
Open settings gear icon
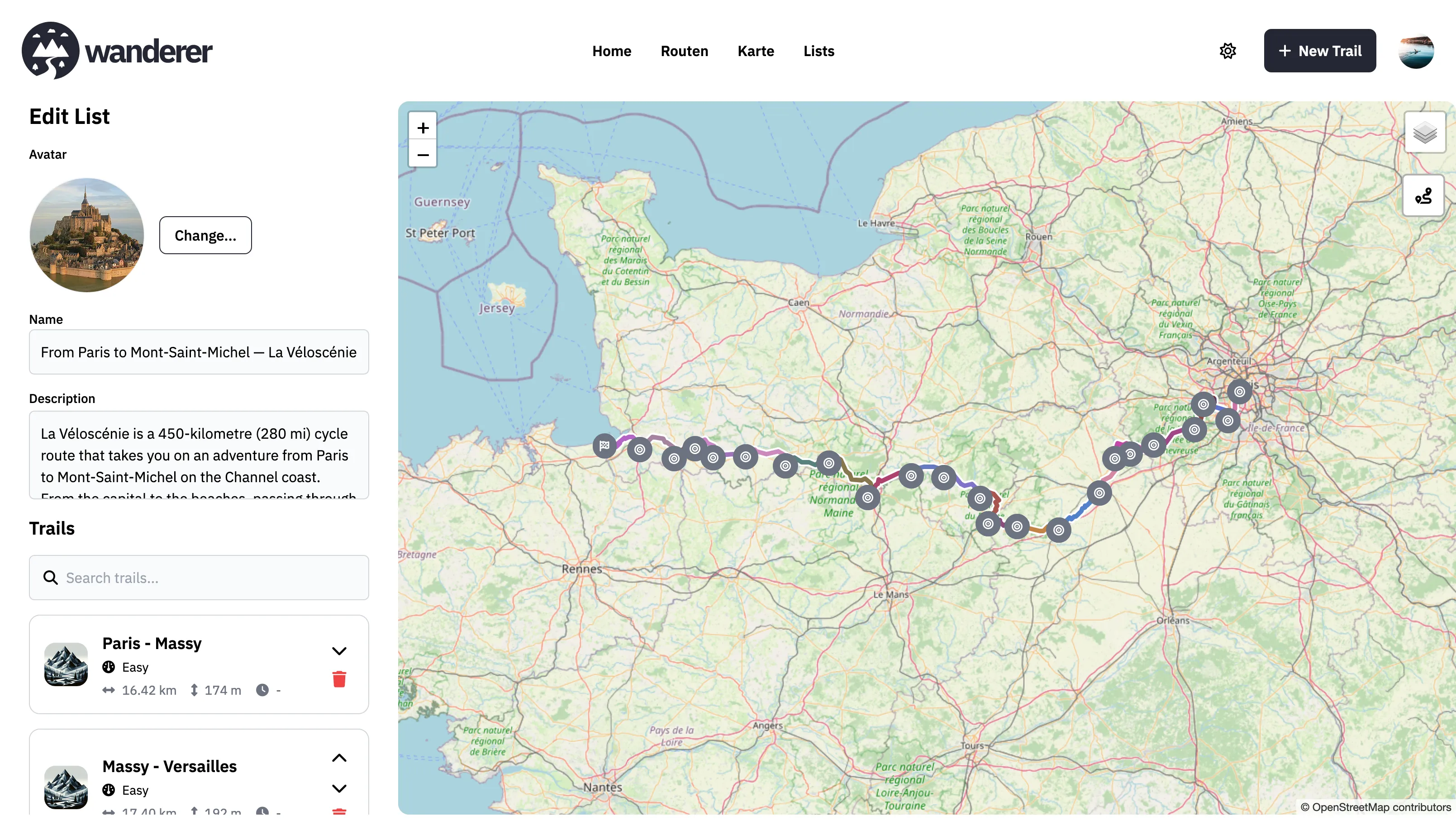click(1228, 51)
